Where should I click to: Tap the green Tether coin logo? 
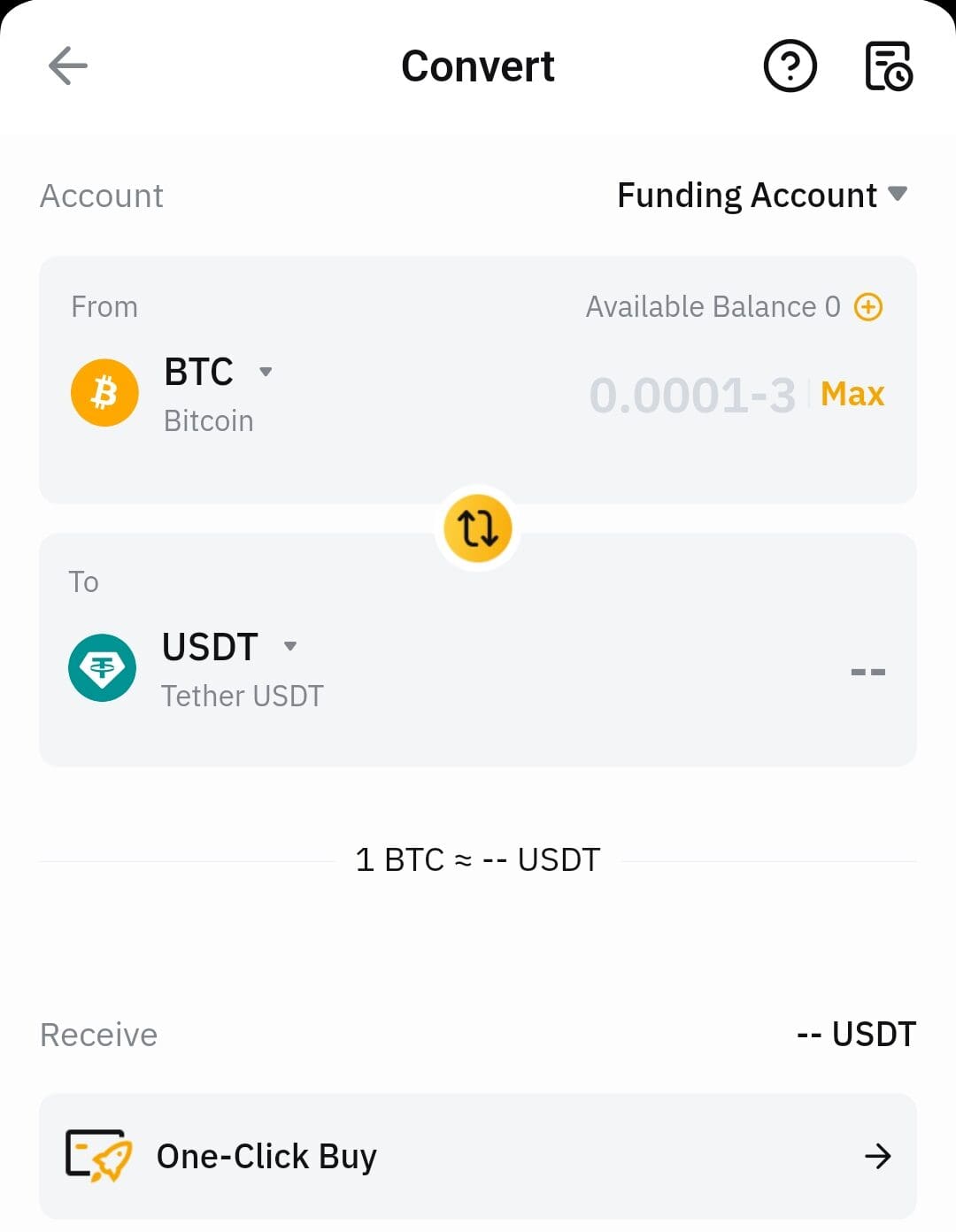click(x=103, y=668)
